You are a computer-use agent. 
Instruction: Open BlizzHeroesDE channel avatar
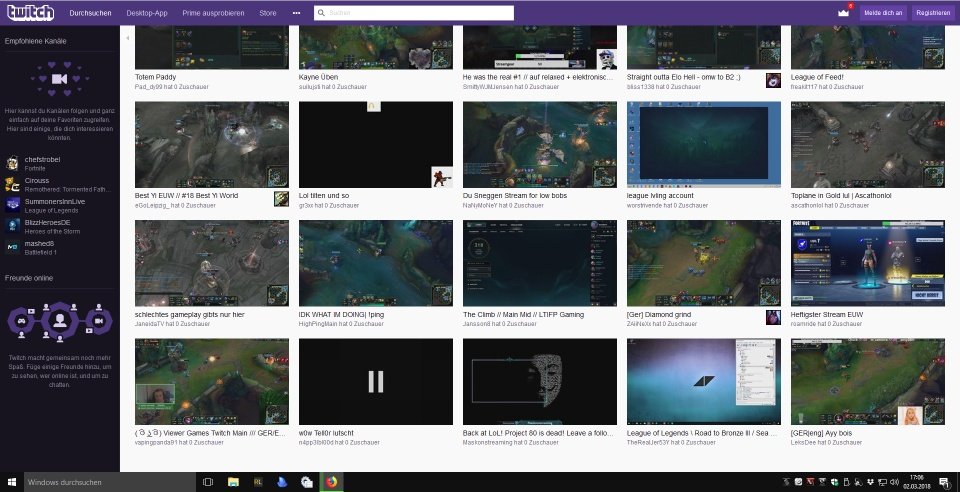12,226
